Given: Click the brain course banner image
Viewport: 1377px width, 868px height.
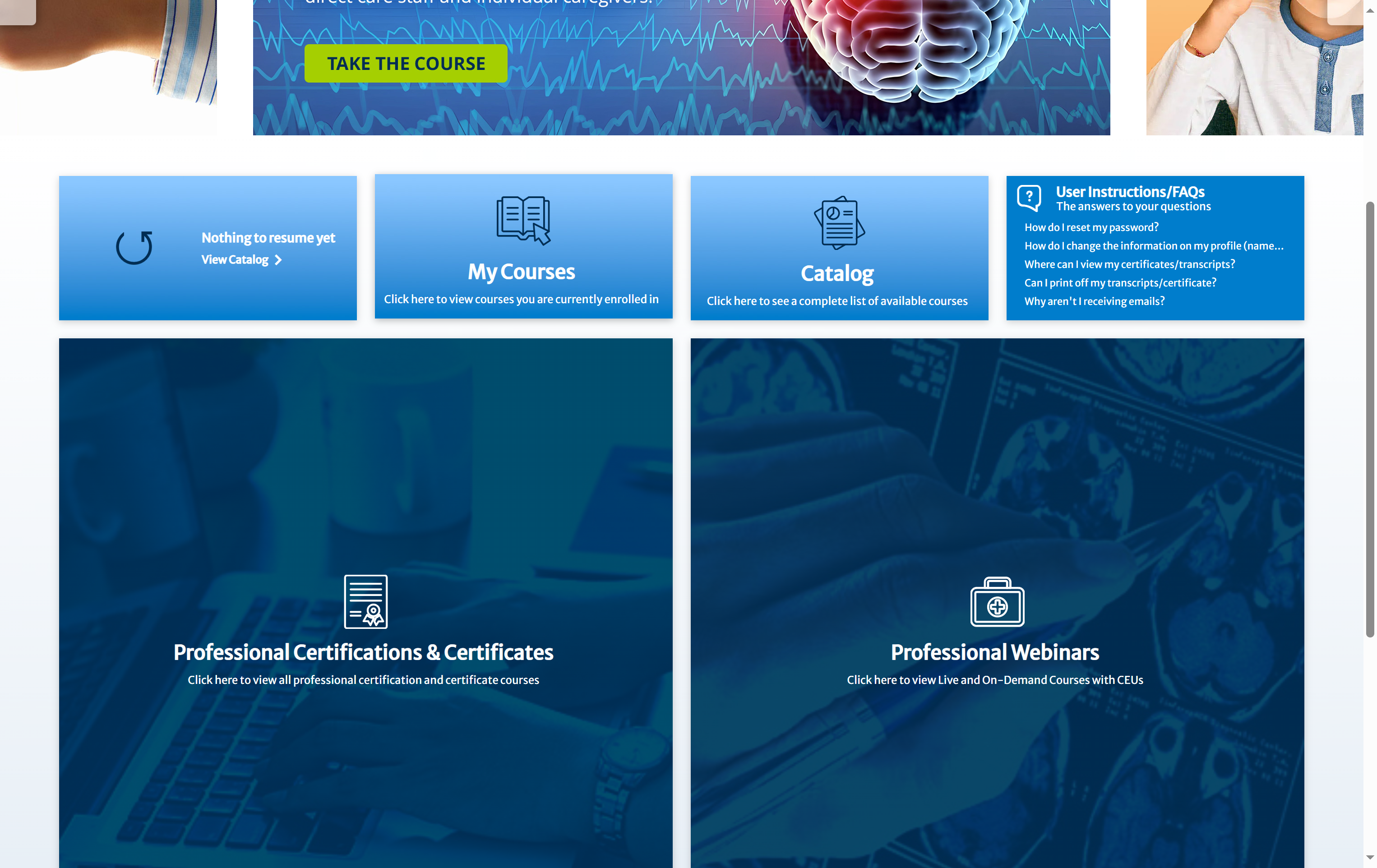Looking at the screenshot, I should (682, 68).
